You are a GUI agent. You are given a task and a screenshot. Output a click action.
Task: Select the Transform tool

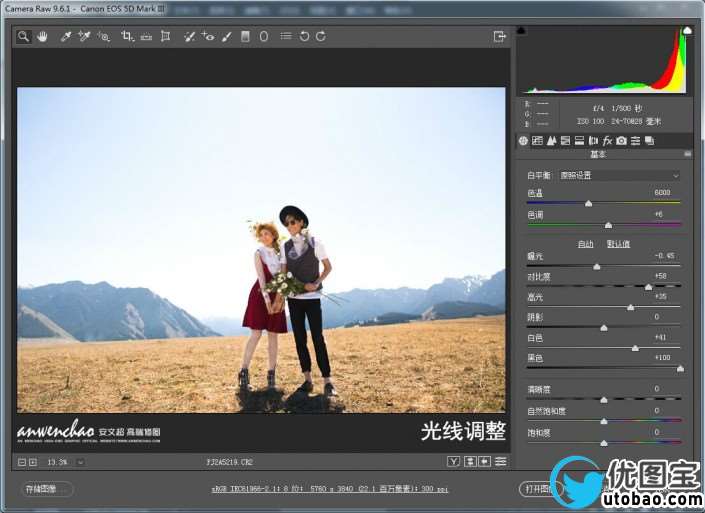165,37
